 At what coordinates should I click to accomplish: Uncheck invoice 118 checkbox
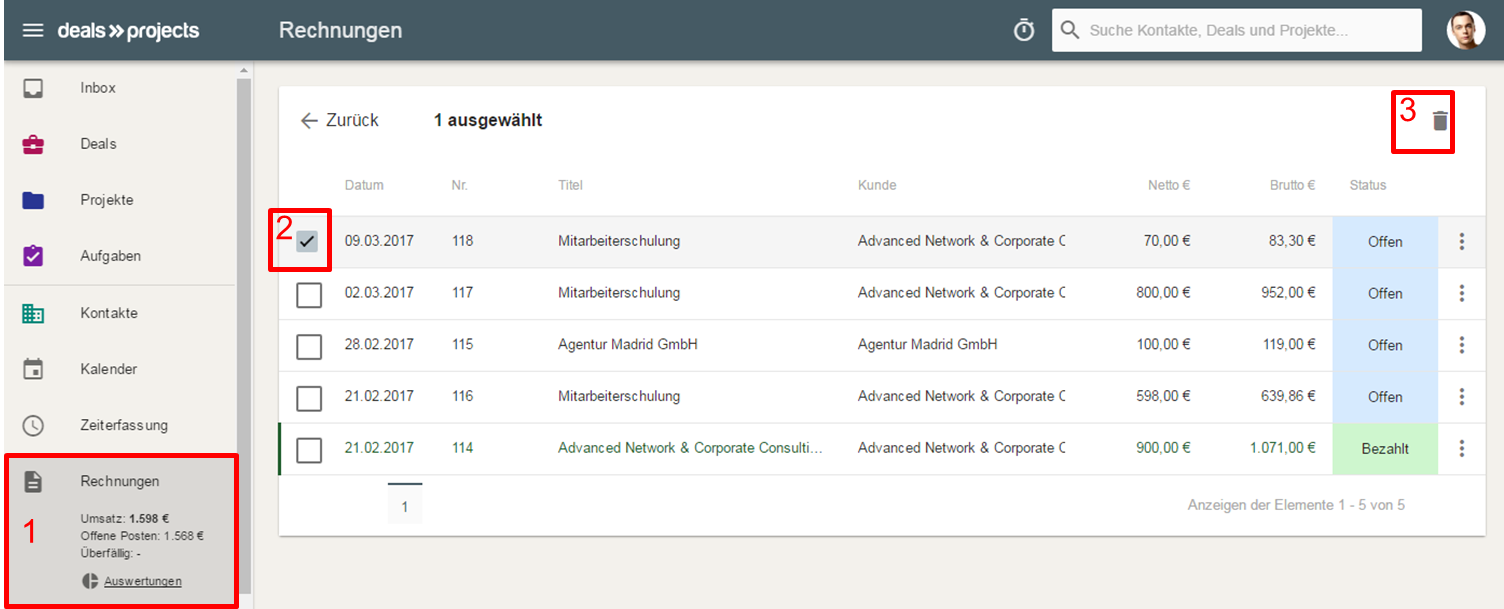[308, 241]
